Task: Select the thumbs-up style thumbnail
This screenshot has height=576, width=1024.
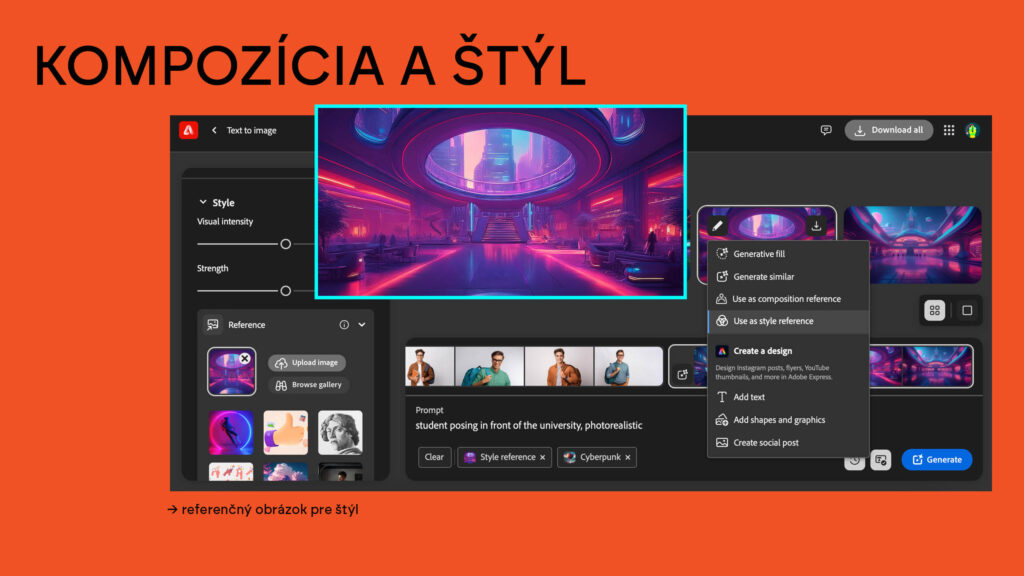Action: (285, 432)
